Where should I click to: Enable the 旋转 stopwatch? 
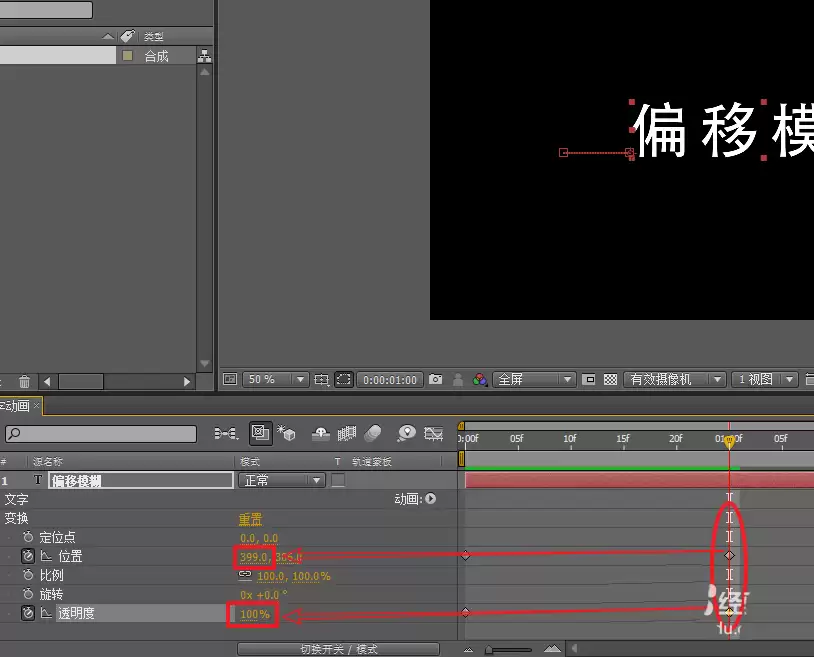(x=28, y=594)
